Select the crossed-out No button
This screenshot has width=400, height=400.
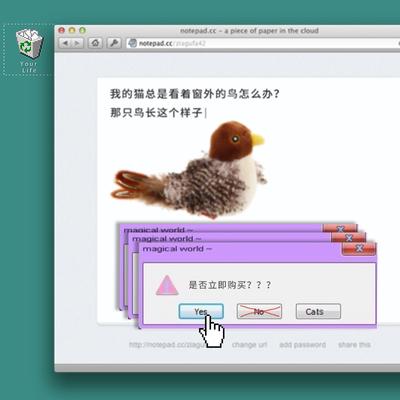coord(259,311)
